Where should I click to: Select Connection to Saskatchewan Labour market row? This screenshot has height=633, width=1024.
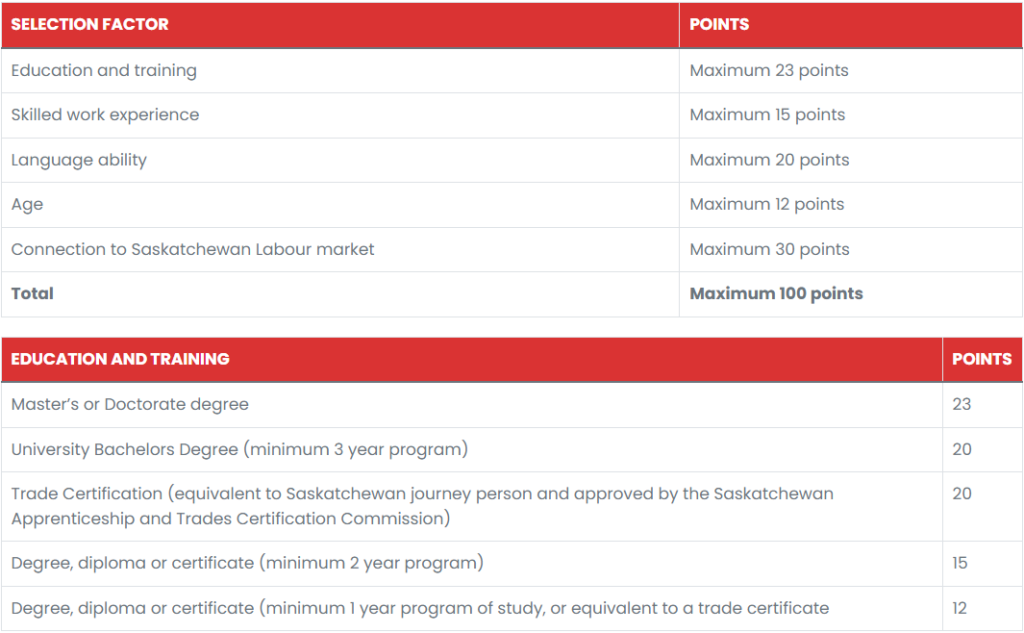coord(512,250)
